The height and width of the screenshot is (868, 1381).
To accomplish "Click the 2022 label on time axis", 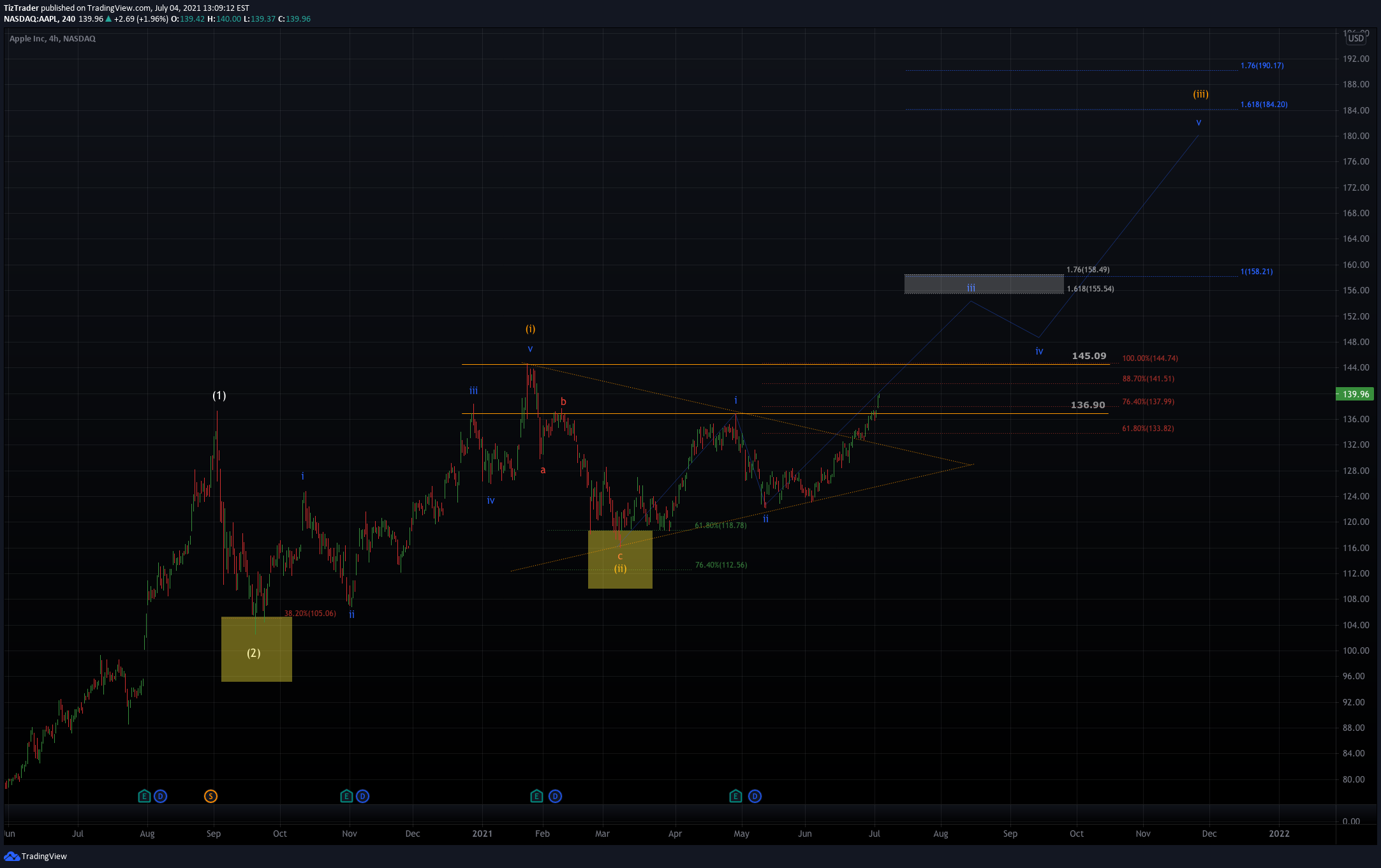I will [1279, 833].
